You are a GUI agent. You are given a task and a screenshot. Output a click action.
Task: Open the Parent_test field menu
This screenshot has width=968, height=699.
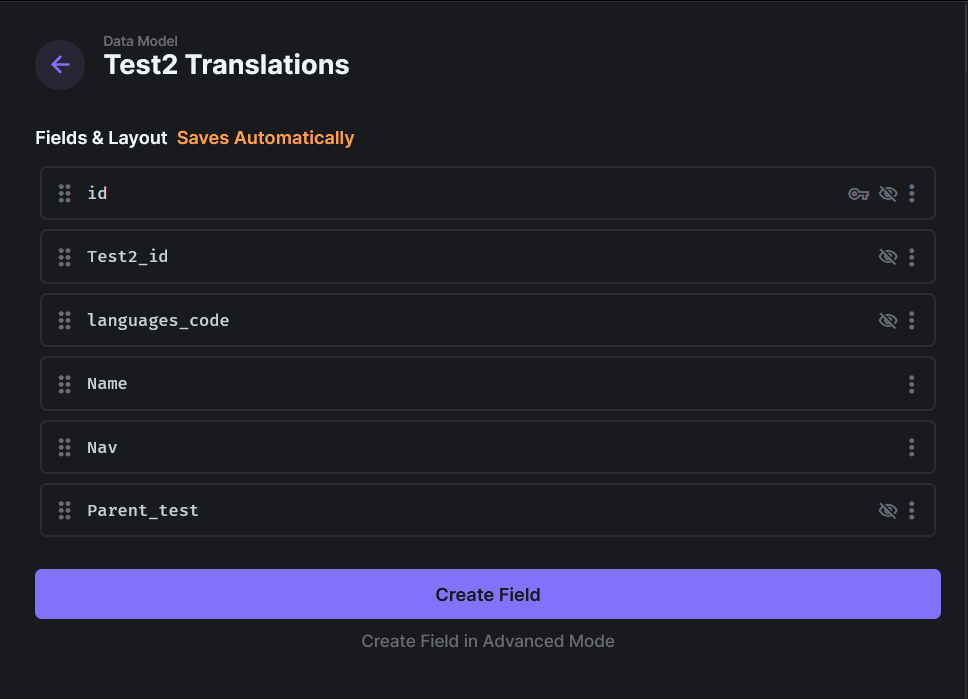coord(911,510)
